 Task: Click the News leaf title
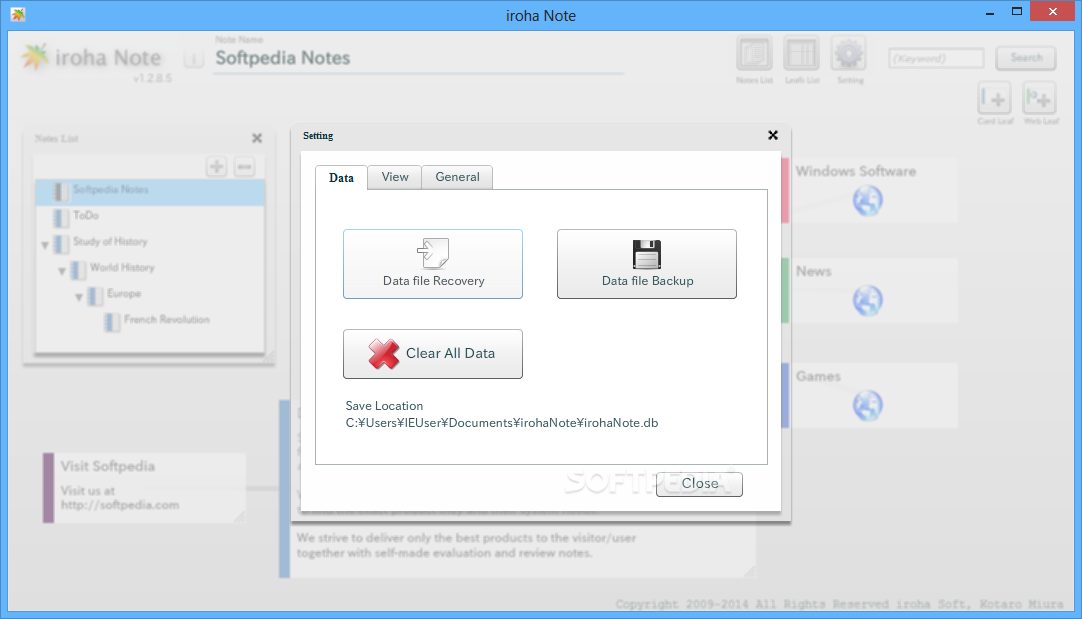814,271
